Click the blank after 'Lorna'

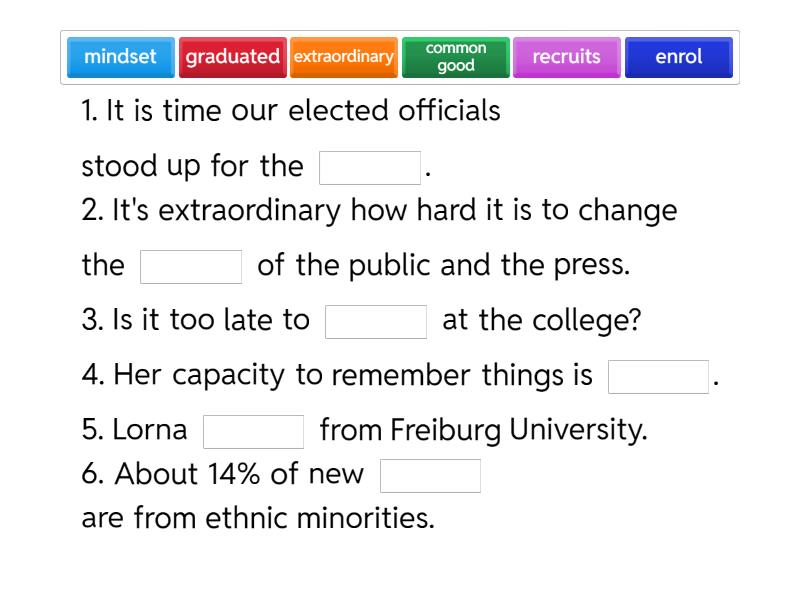point(253,432)
